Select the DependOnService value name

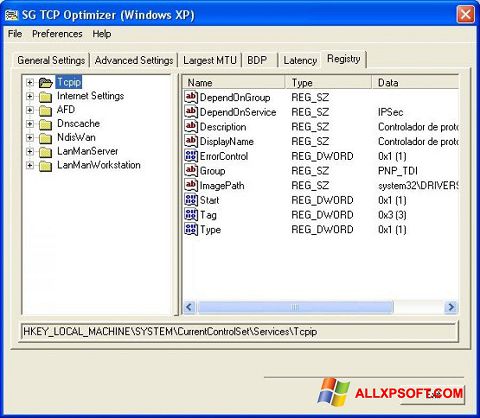click(x=238, y=112)
